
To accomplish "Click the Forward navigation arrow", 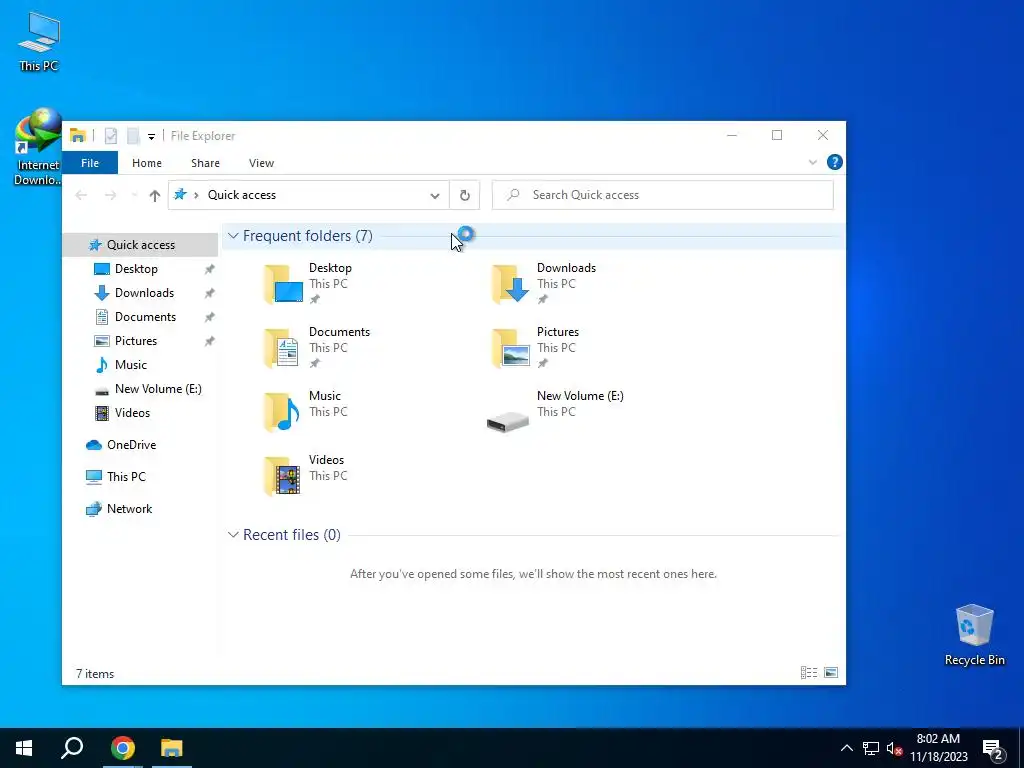I will pos(110,195).
